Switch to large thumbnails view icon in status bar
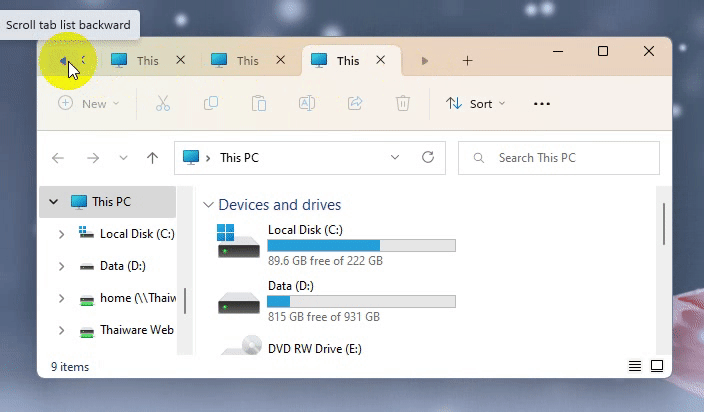704x412 pixels. pos(657,366)
